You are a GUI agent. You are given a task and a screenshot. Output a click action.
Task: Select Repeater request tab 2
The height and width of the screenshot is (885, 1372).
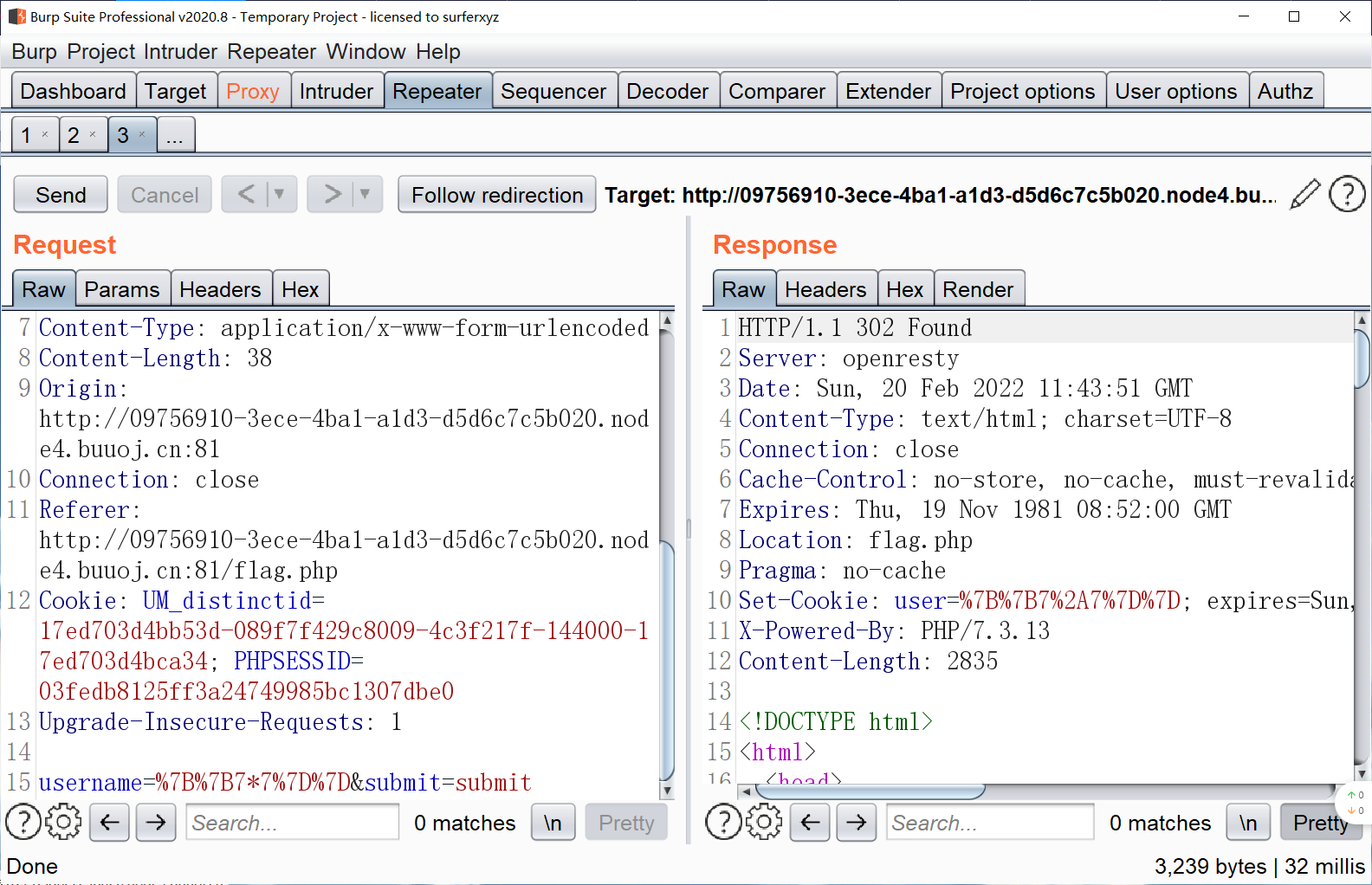click(x=74, y=134)
